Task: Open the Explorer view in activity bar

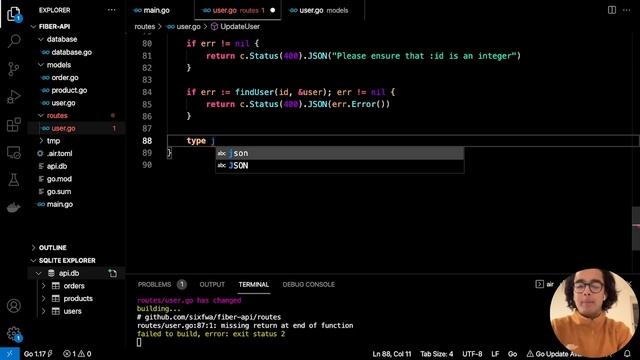Action: click(13, 14)
